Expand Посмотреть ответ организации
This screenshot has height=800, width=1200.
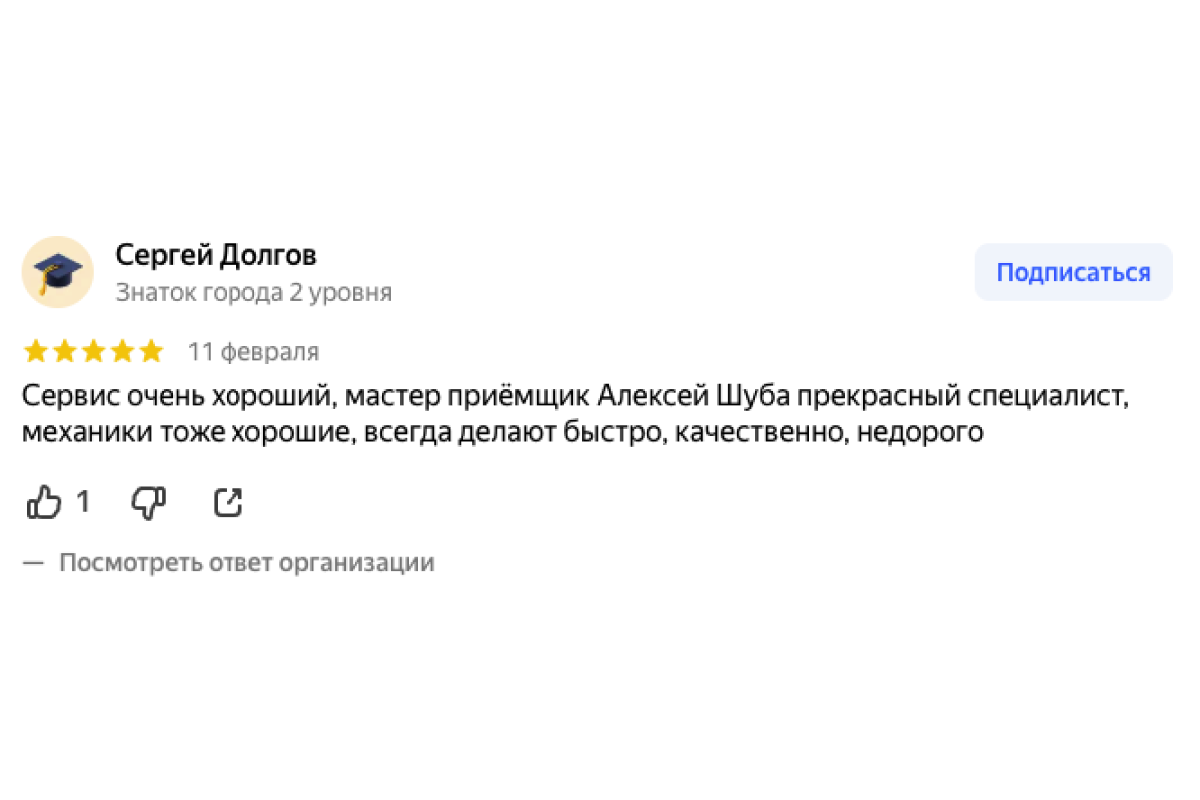246,563
